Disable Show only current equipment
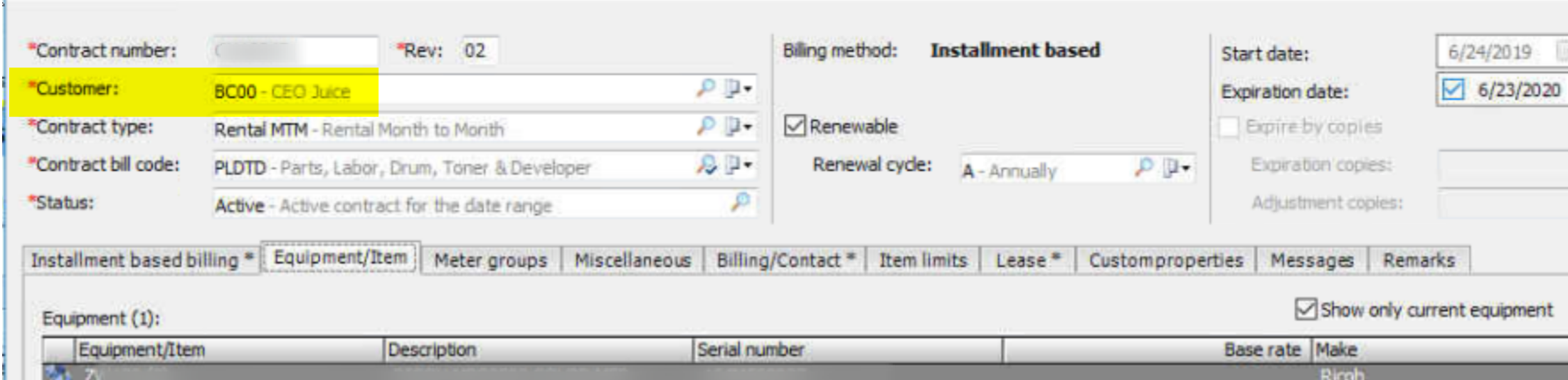 click(1305, 310)
